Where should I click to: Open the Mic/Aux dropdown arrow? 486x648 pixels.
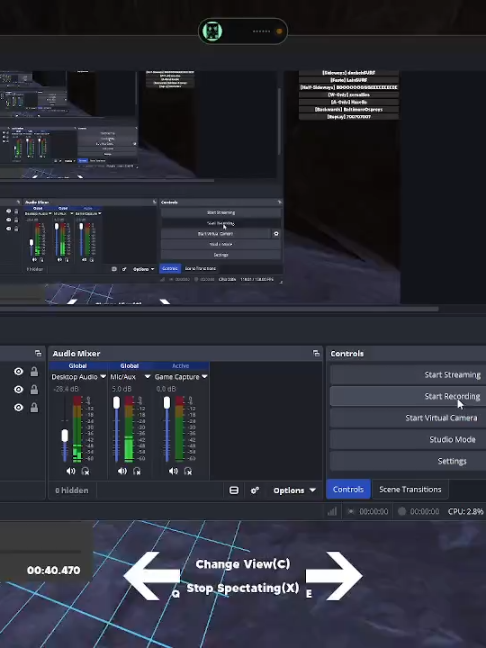[x=148, y=376]
